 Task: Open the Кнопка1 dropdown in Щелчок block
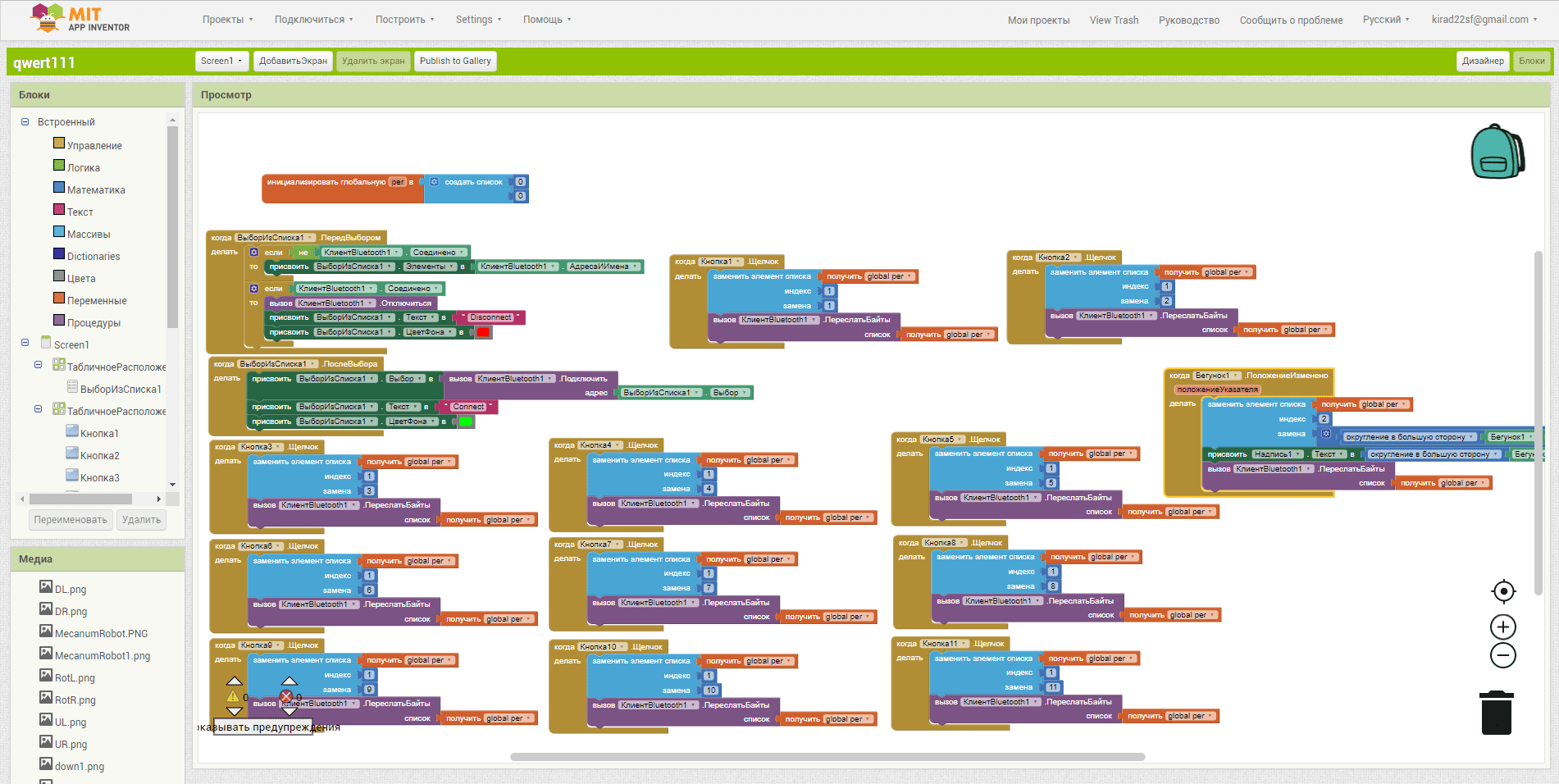click(x=721, y=262)
